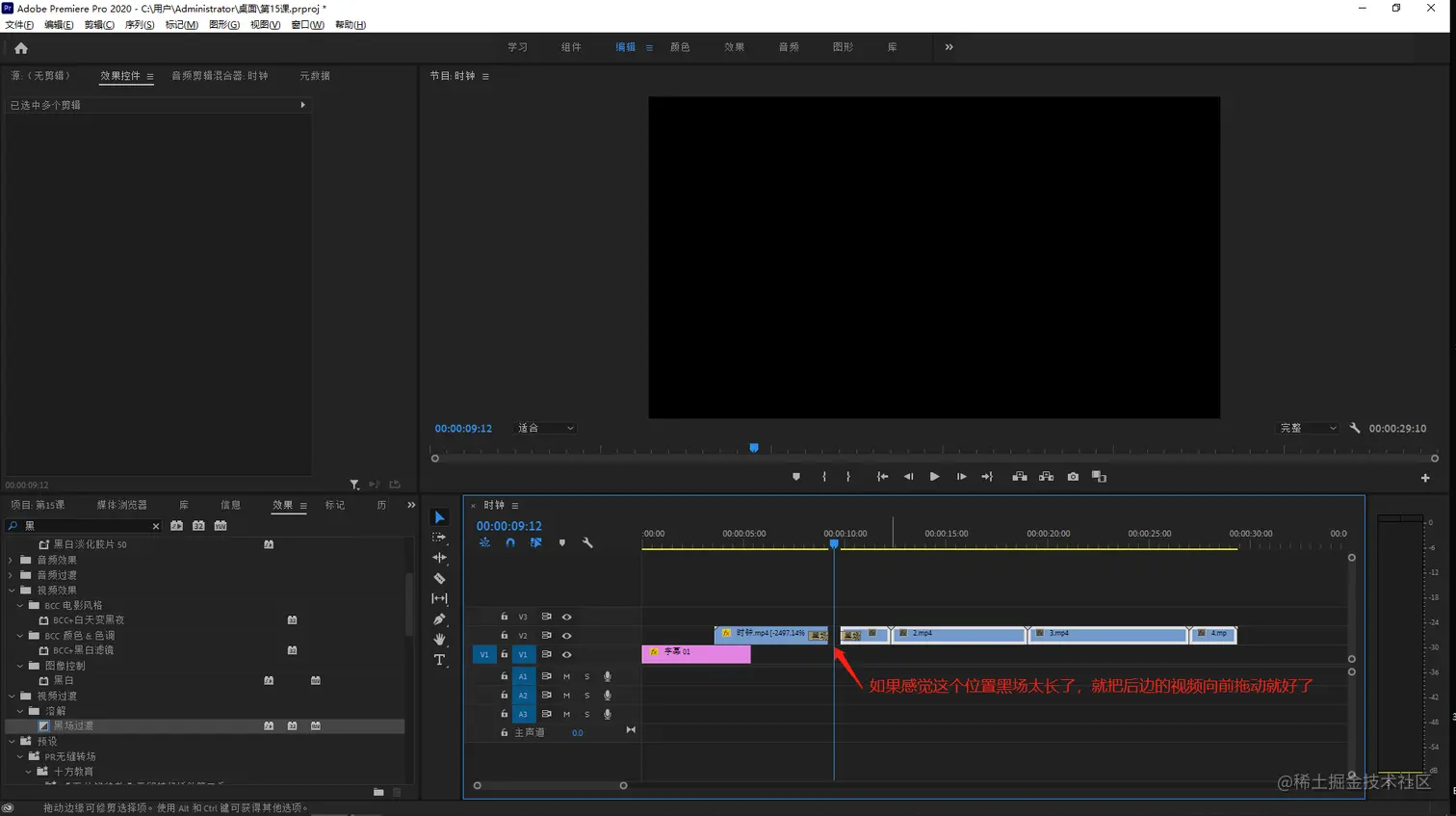
Task: Mute audio track A1
Action: coord(566,676)
